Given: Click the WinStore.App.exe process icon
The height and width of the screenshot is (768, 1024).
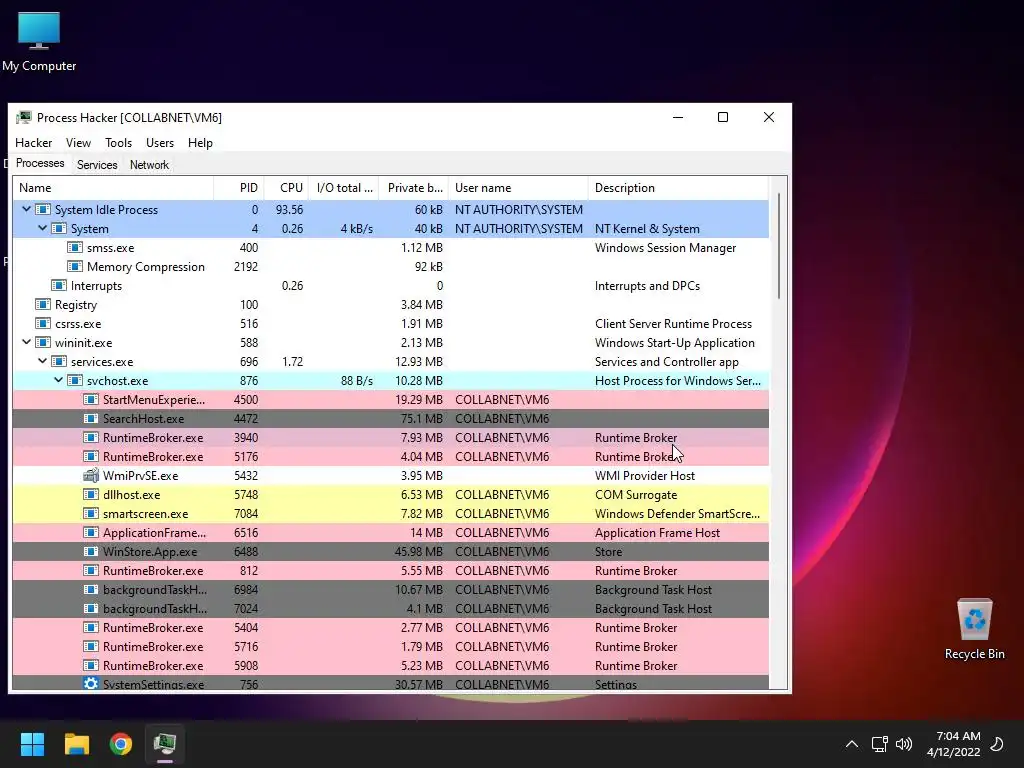Looking at the screenshot, I should (x=91, y=551).
